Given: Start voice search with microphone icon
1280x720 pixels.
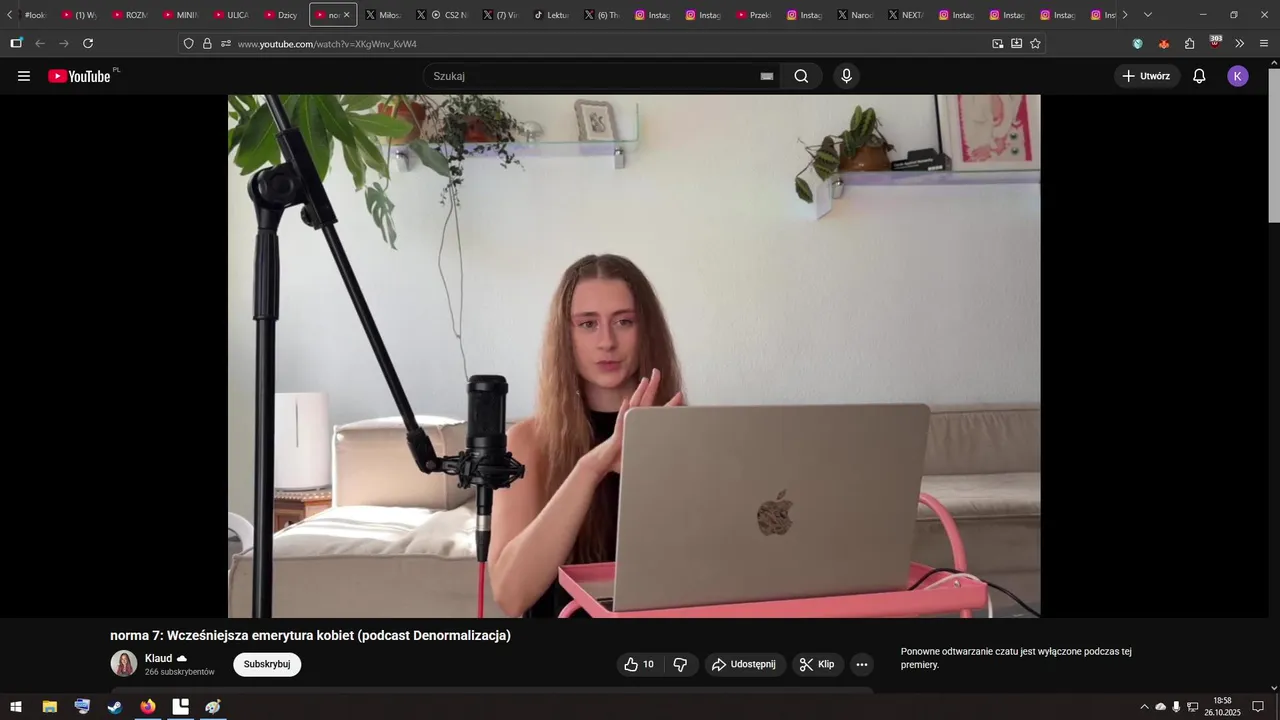Looking at the screenshot, I should 847,76.
